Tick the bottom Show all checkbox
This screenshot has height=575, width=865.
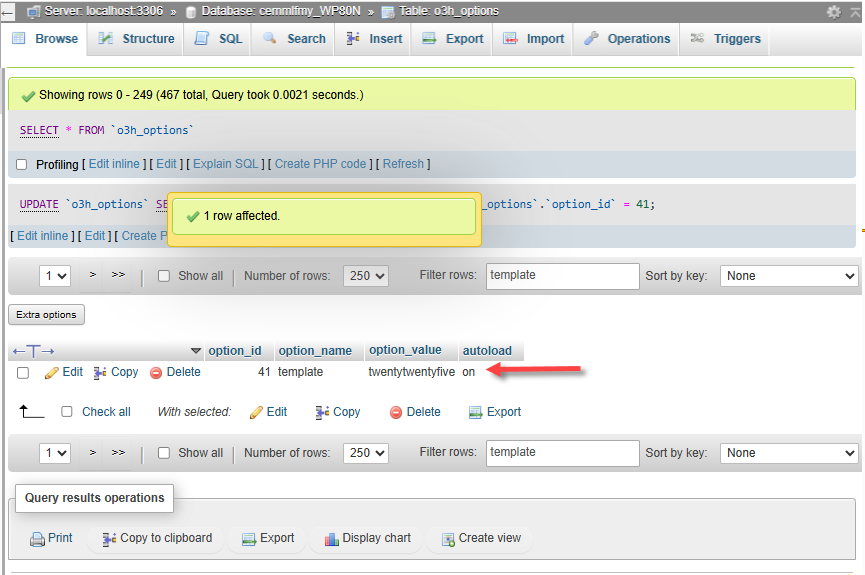164,453
